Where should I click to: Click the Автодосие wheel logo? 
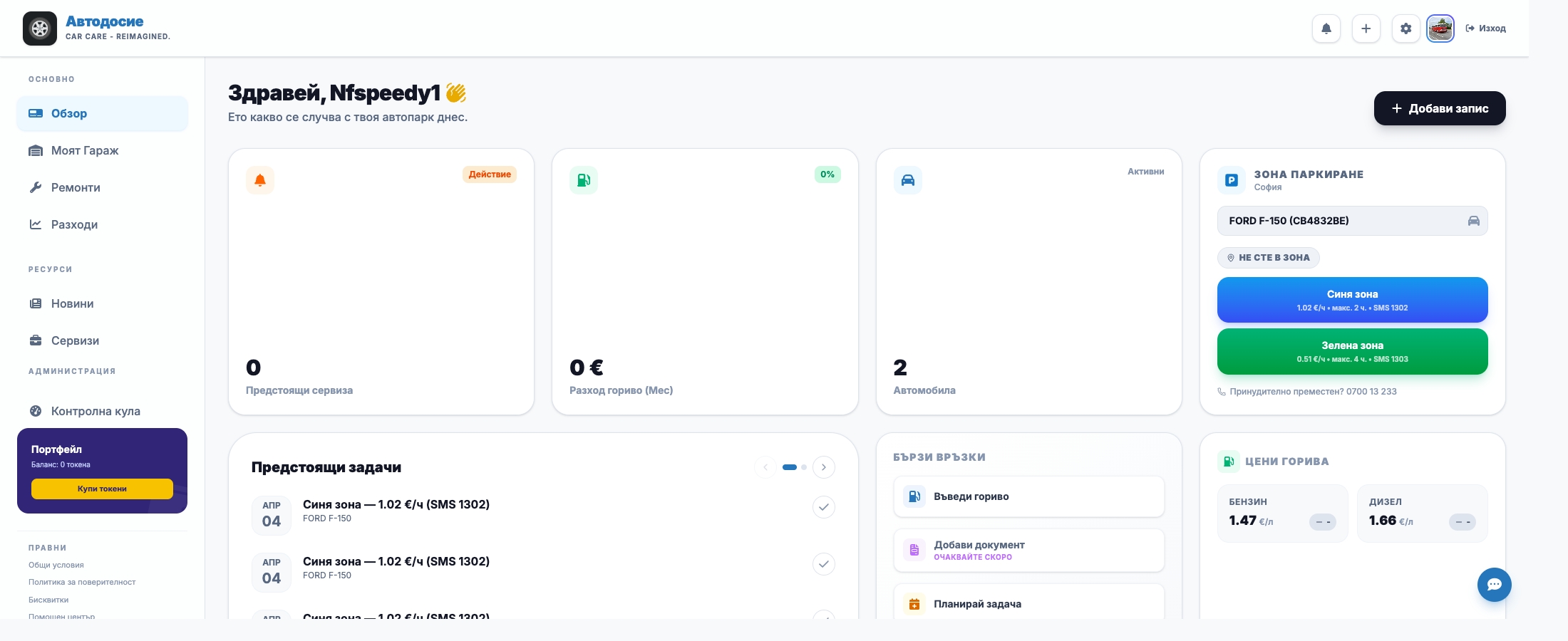click(40, 28)
